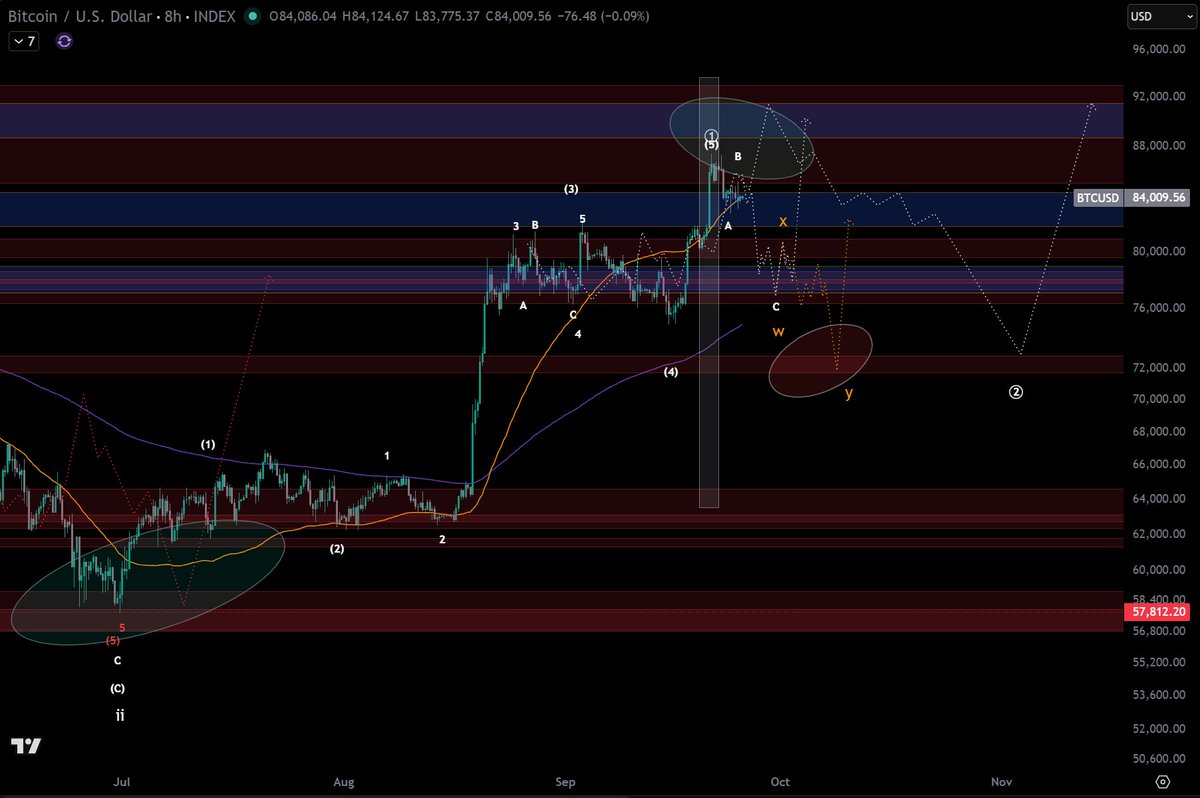Click the 58,400.00 price axis value
The width and height of the screenshot is (1200, 798).
pyautogui.click(x=1159, y=600)
